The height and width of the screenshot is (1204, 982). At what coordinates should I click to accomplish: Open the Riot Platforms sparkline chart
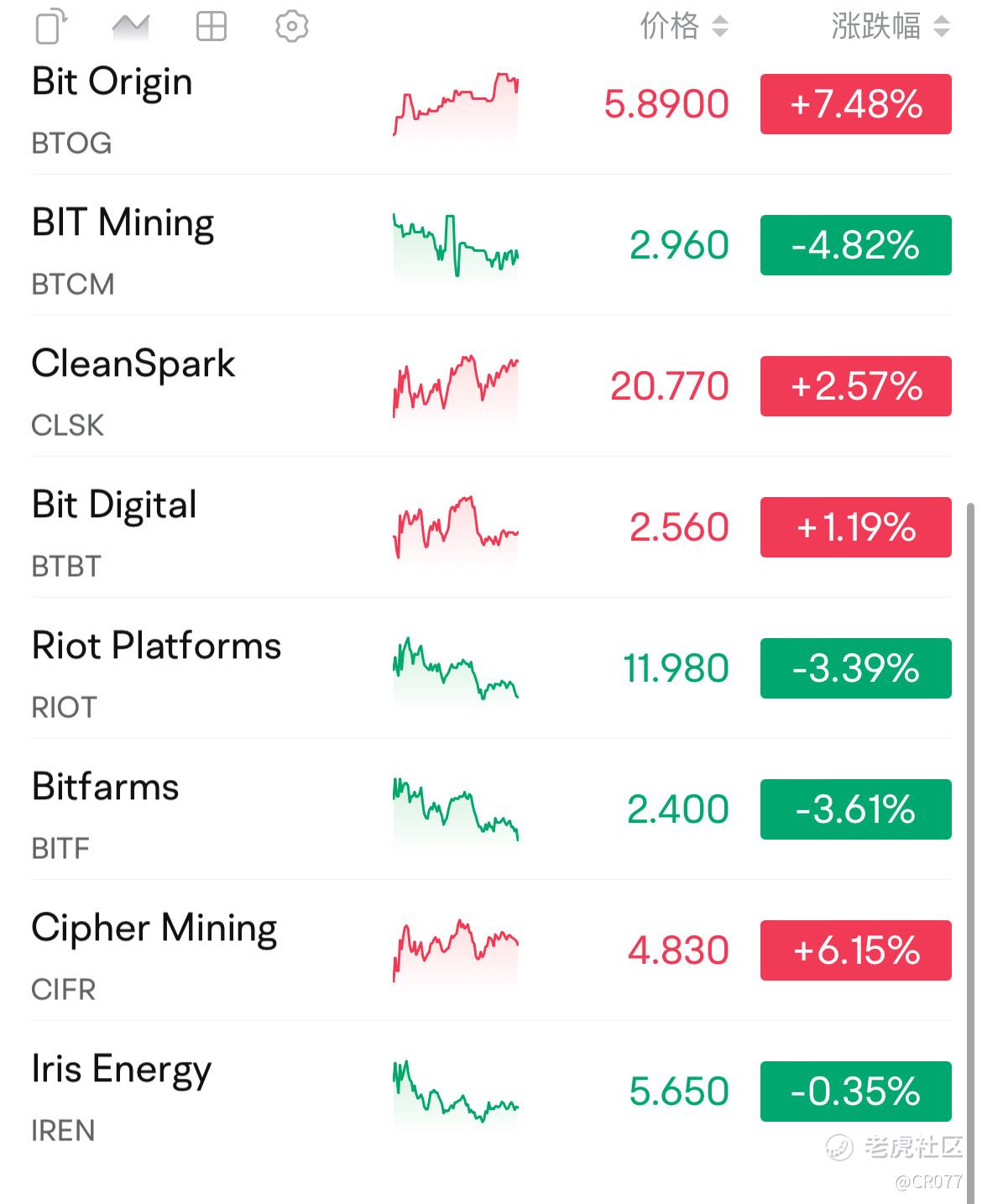click(456, 669)
